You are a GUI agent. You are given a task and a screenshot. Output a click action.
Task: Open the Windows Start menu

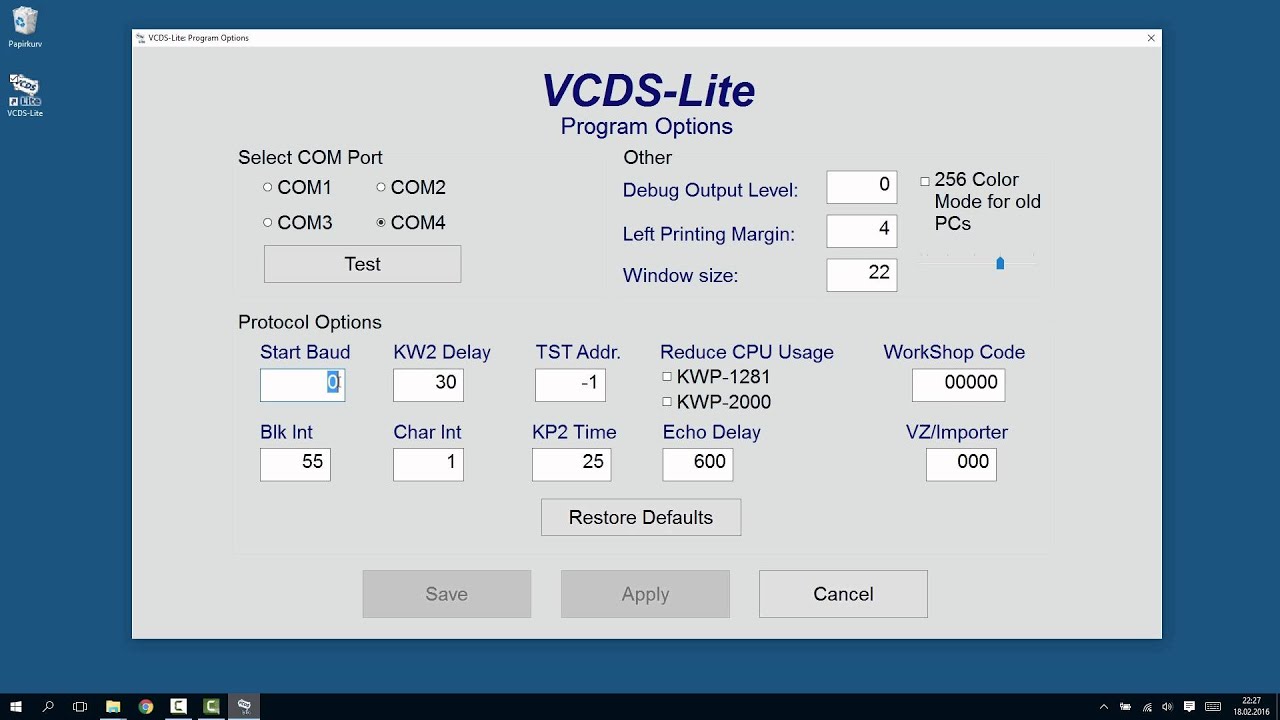[x=16, y=706]
